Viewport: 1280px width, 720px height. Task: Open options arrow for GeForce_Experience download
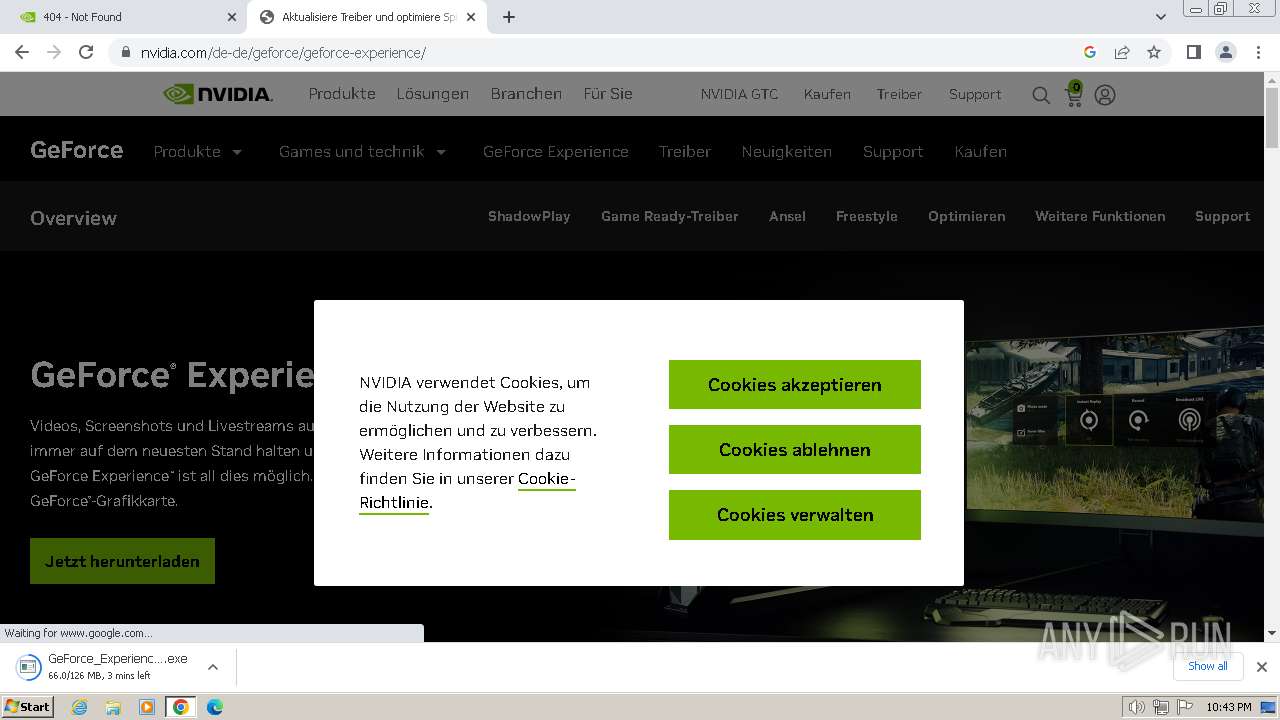(212, 667)
